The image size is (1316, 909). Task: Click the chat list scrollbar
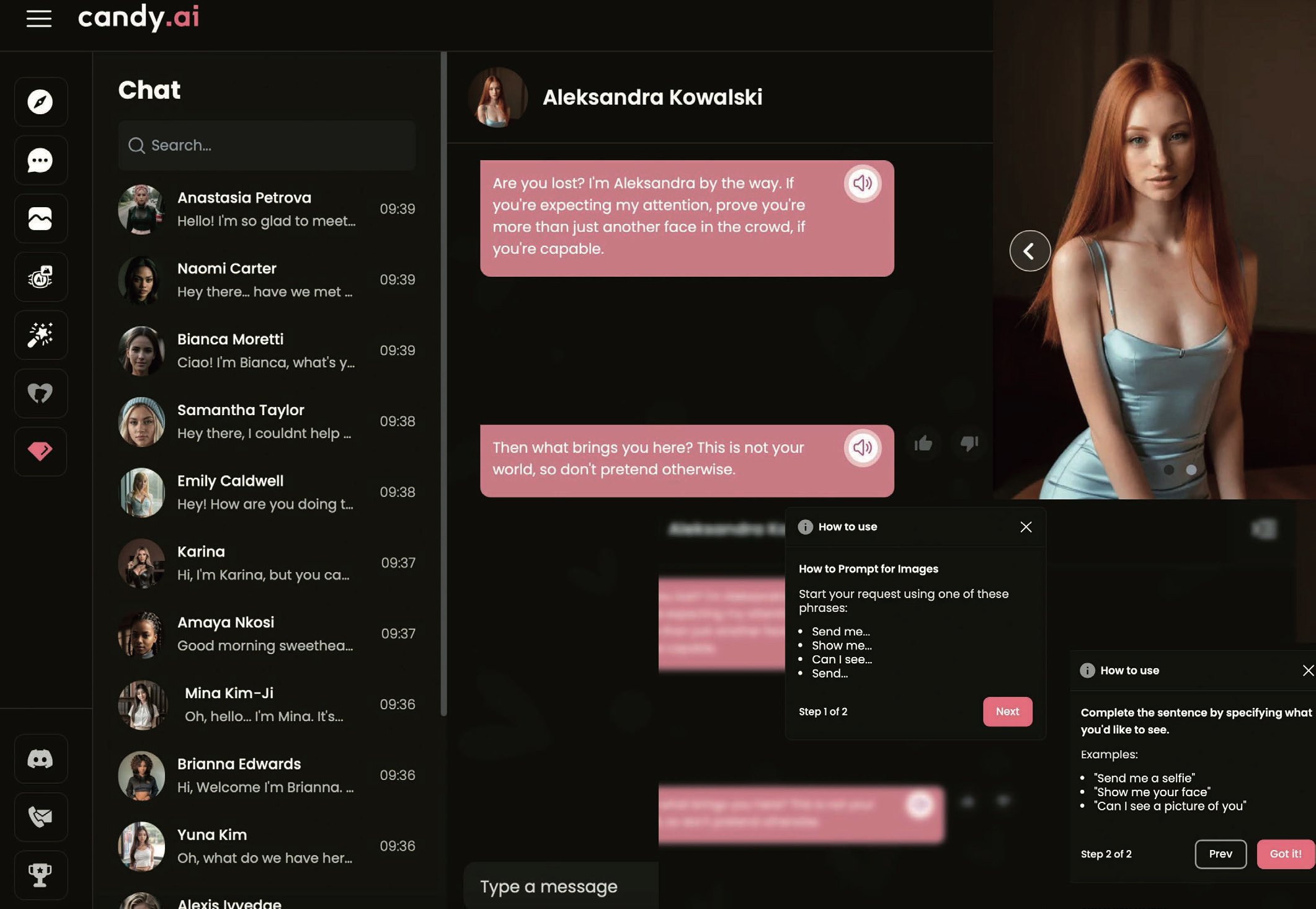click(443, 385)
